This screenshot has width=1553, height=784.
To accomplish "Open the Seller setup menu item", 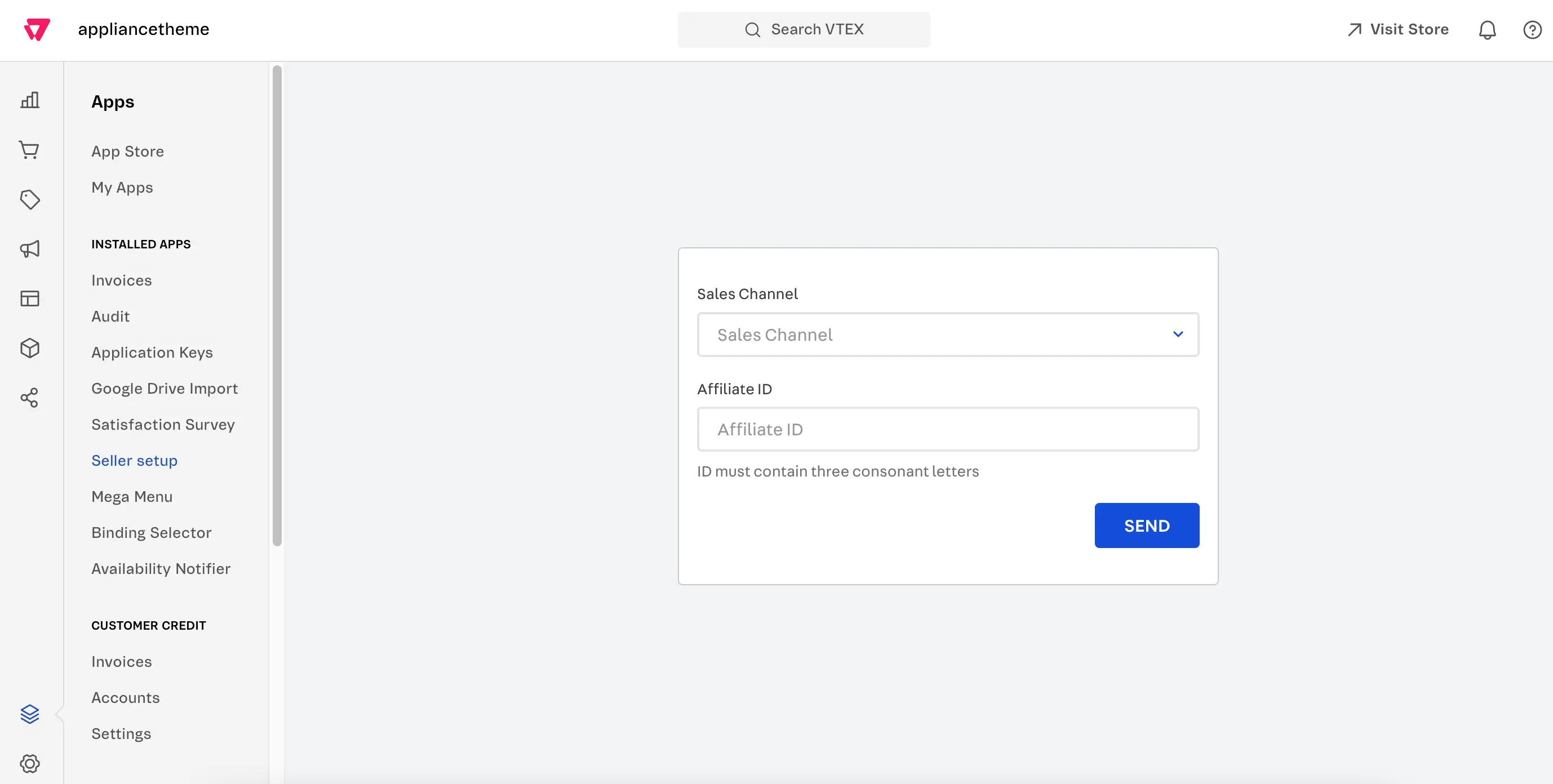I will coord(134,460).
